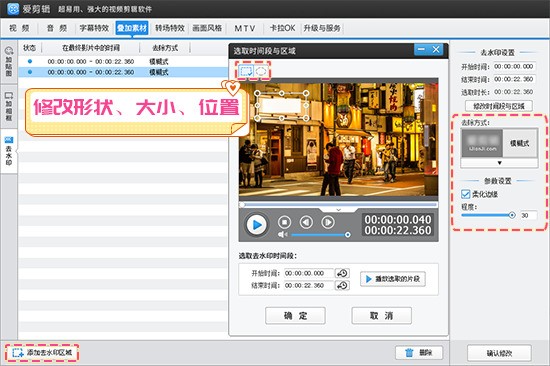
Task: Switch to the 字幕特效 tab
Action: [94, 28]
